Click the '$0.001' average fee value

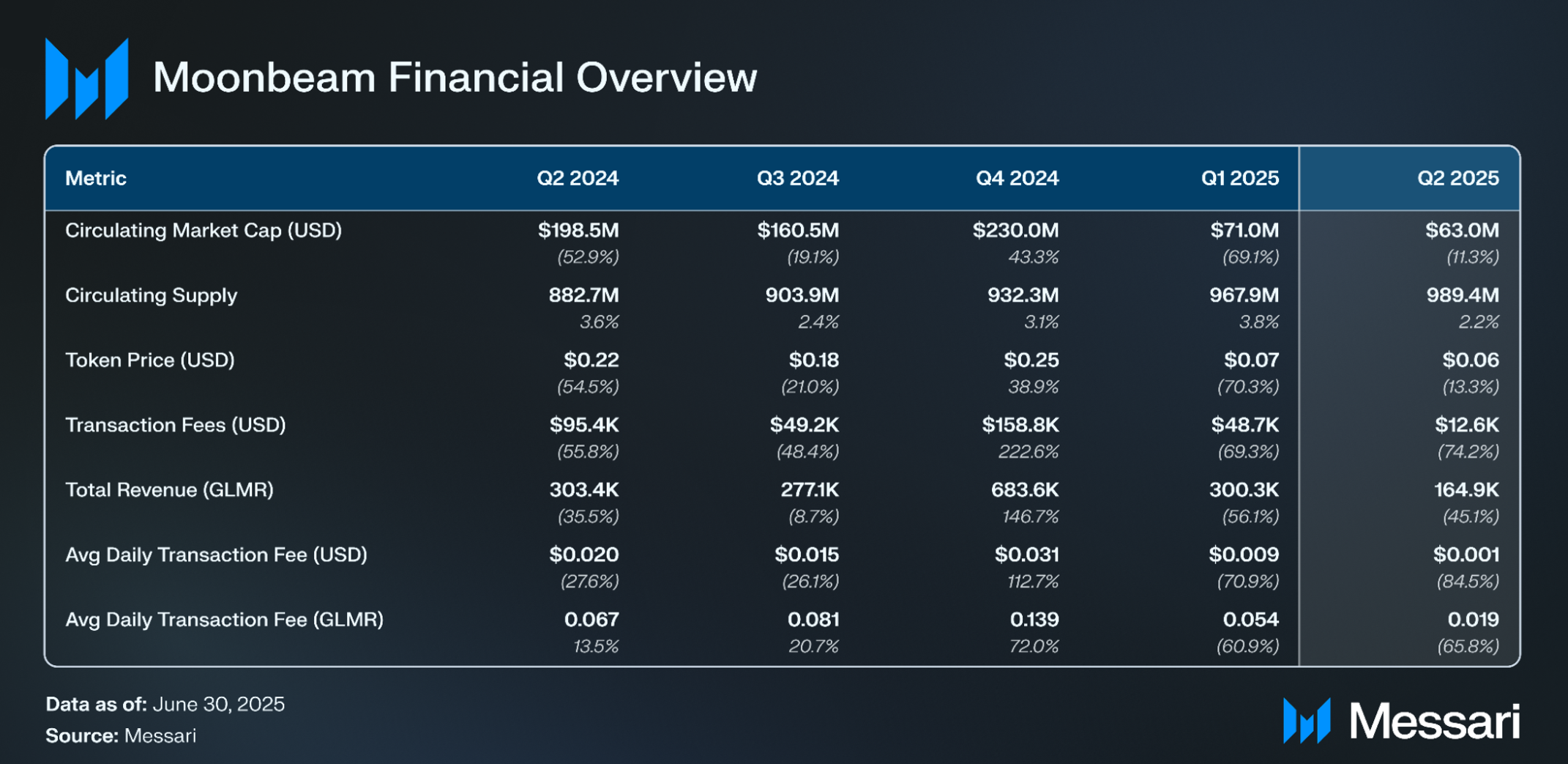(x=1466, y=555)
